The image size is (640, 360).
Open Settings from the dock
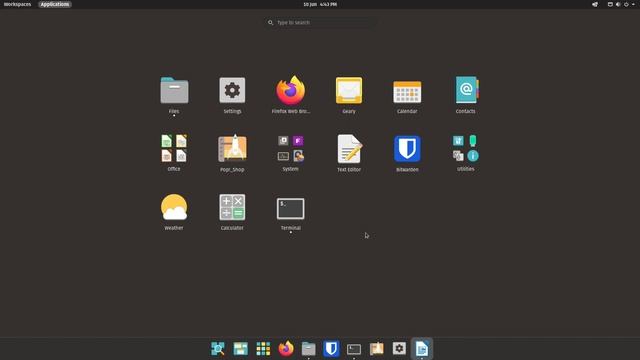[x=399, y=349]
